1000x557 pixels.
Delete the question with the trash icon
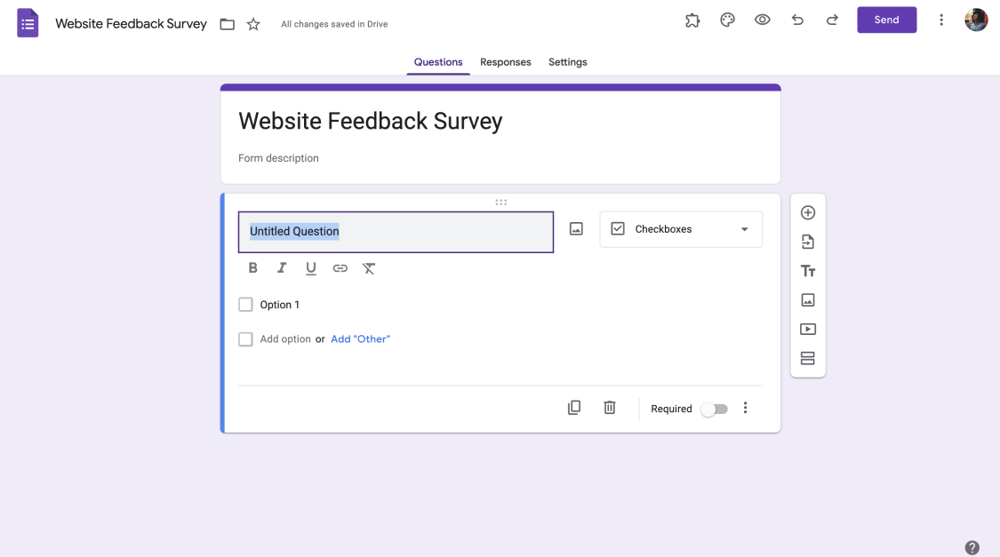[609, 408]
